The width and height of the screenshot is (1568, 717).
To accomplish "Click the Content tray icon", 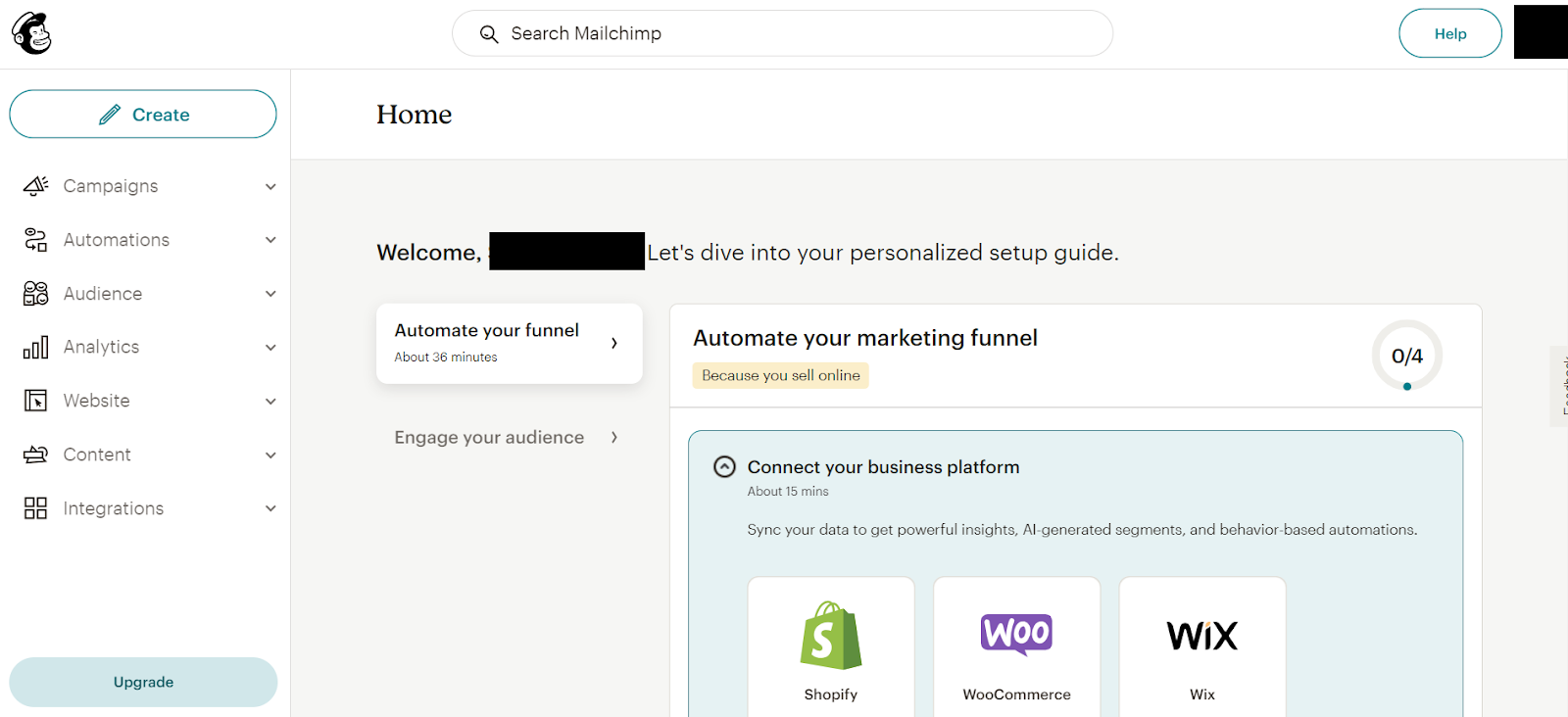I will tap(36, 454).
